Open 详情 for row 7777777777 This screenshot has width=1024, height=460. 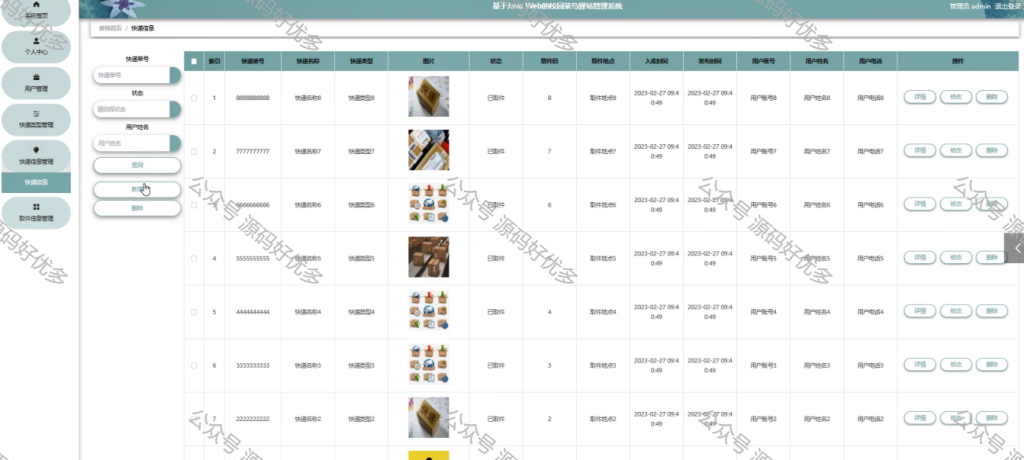920,151
